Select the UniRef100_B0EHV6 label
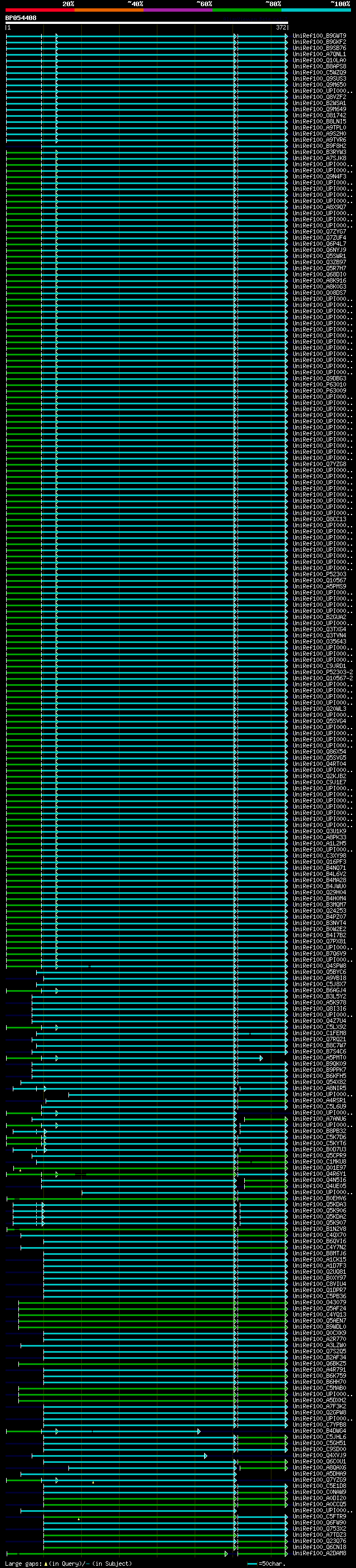Image resolution: width=356 pixels, height=1568 pixels. (x=319, y=1199)
